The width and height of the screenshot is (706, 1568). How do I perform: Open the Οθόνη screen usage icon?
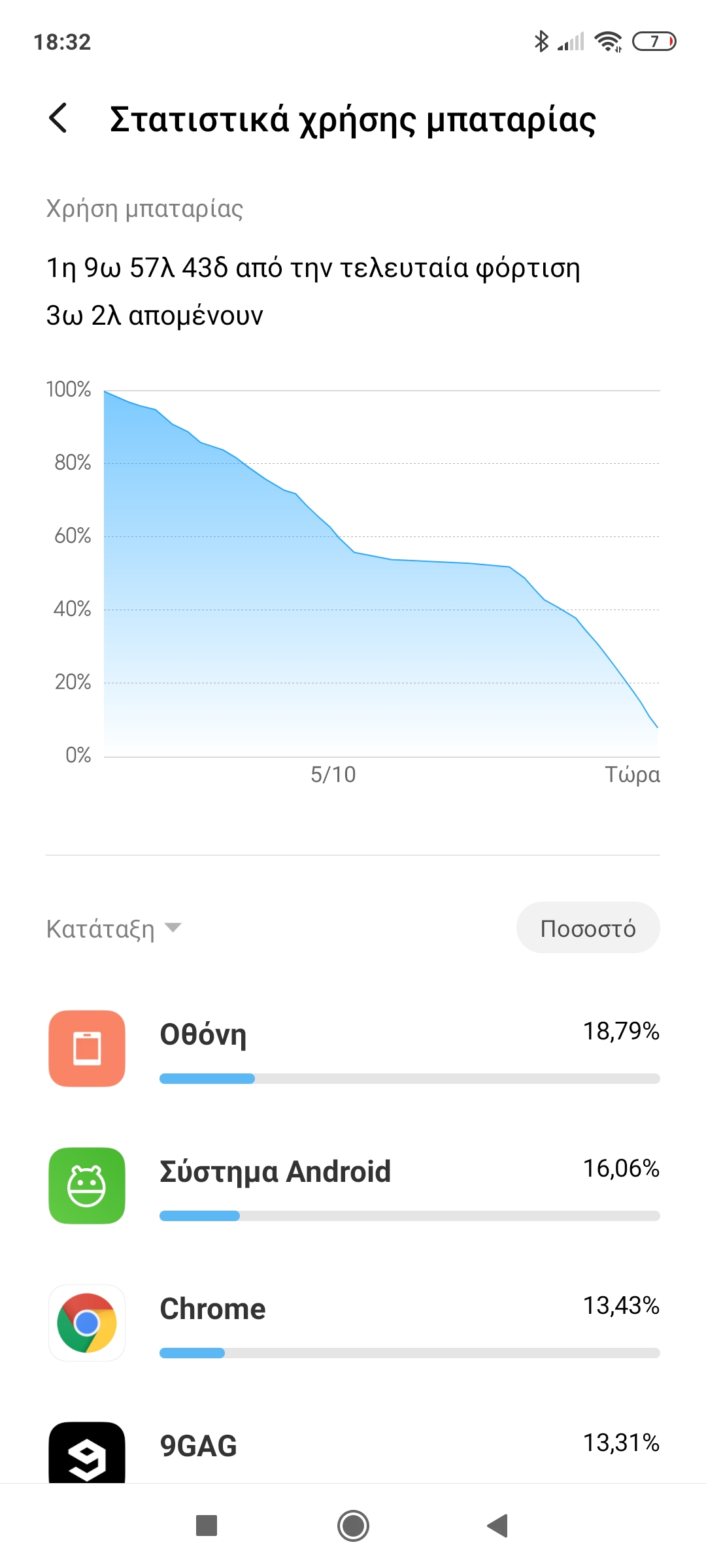pos(87,1049)
